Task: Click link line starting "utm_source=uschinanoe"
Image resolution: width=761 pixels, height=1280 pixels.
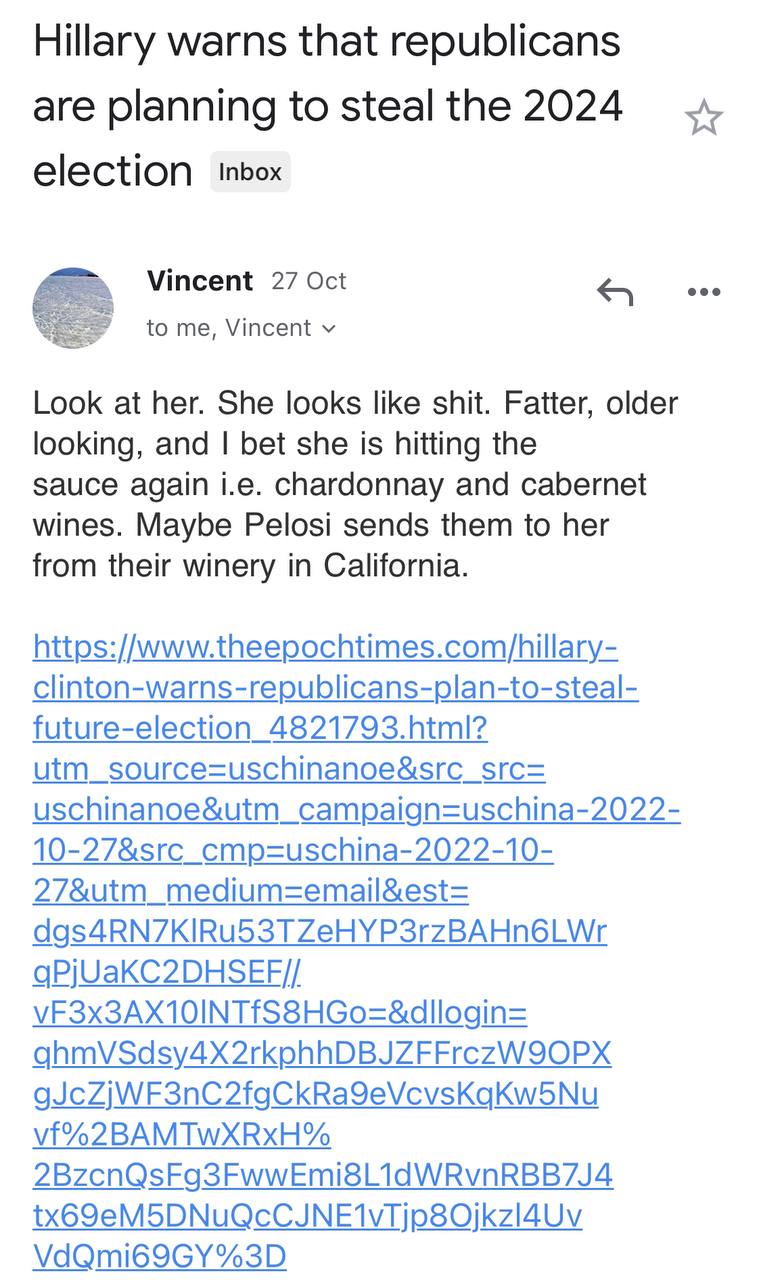Action: 289,769
